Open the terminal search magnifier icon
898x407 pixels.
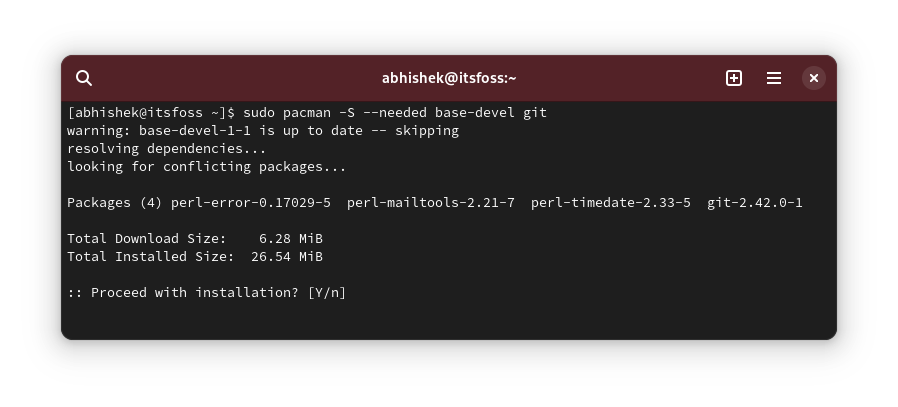point(84,78)
